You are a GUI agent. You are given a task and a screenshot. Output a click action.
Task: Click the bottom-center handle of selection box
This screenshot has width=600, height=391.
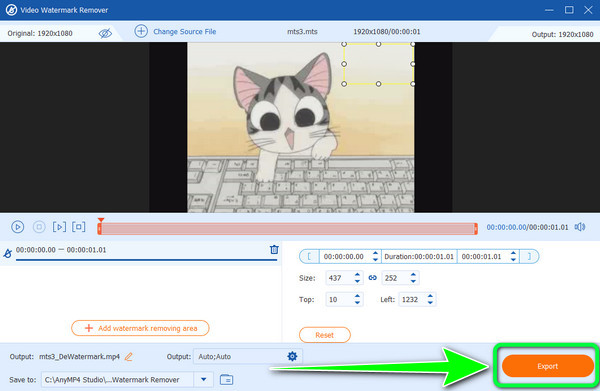tap(378, 83)
